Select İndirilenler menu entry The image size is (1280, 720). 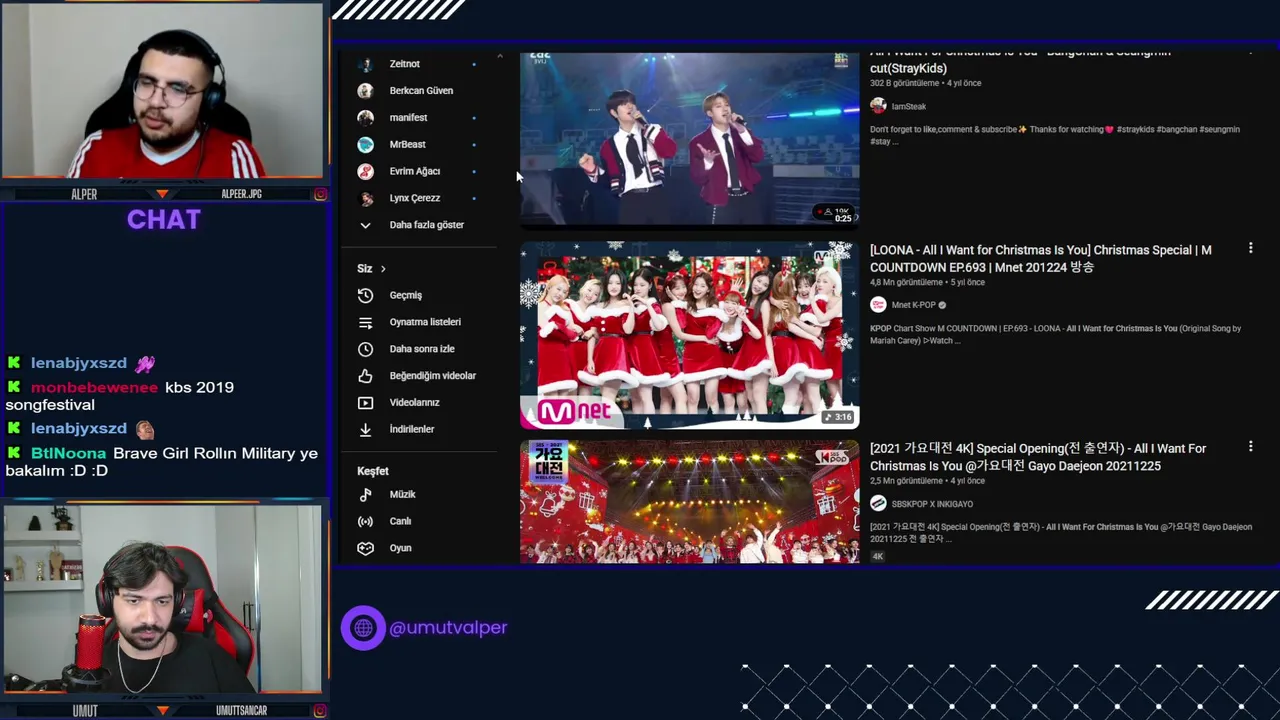418,430
